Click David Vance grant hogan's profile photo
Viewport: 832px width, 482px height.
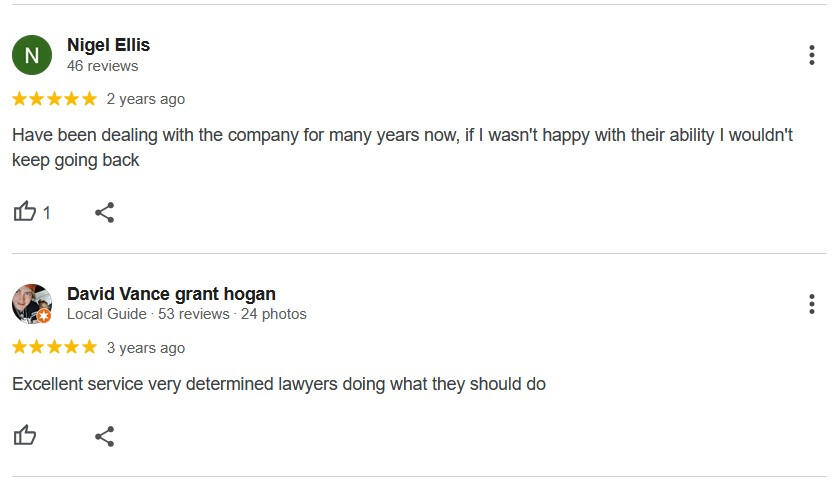[32, 304]
